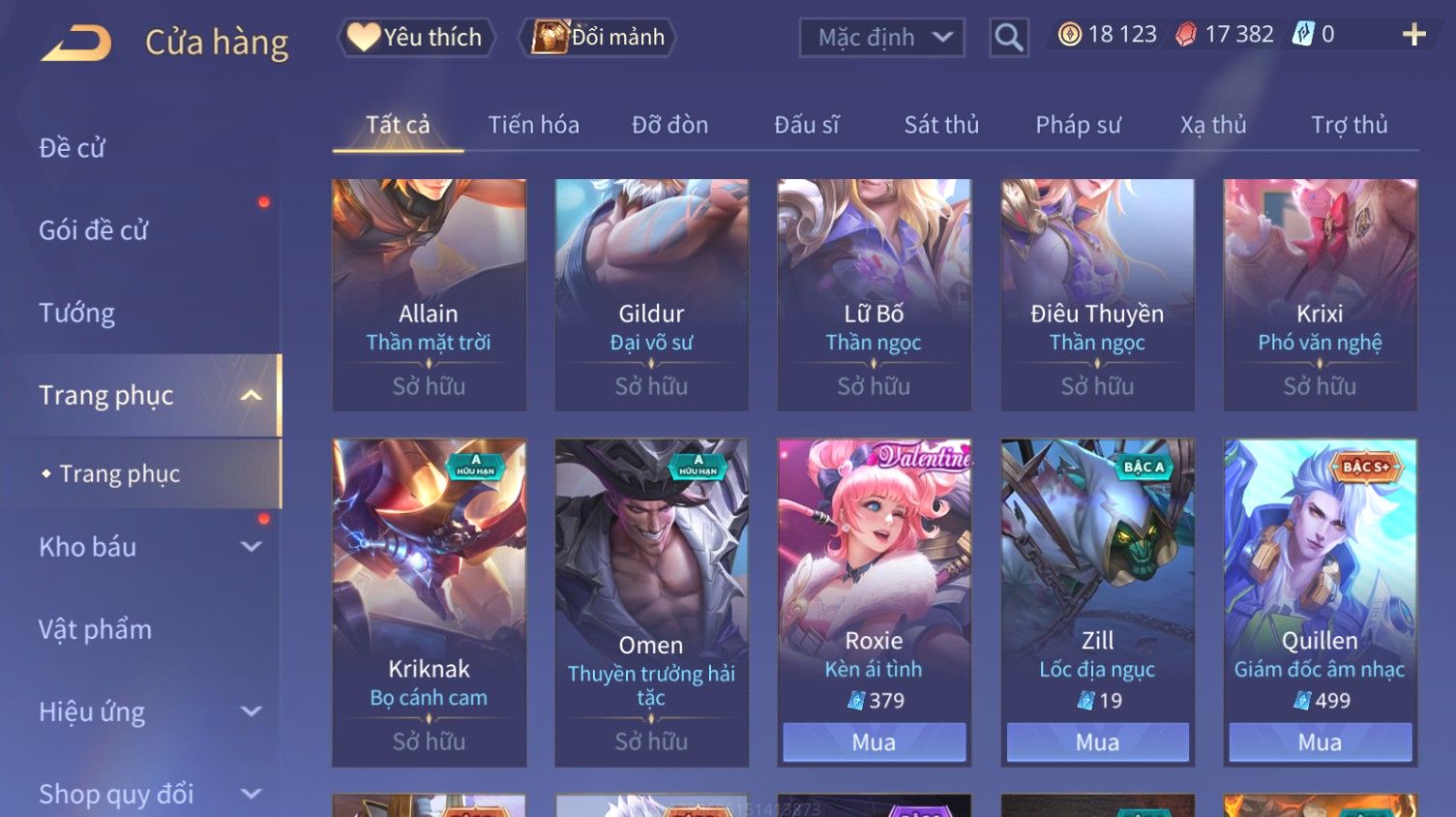Expand the Kho báu sidebar section
This screenshot has height=817, width=1456.
pos(251,547)
